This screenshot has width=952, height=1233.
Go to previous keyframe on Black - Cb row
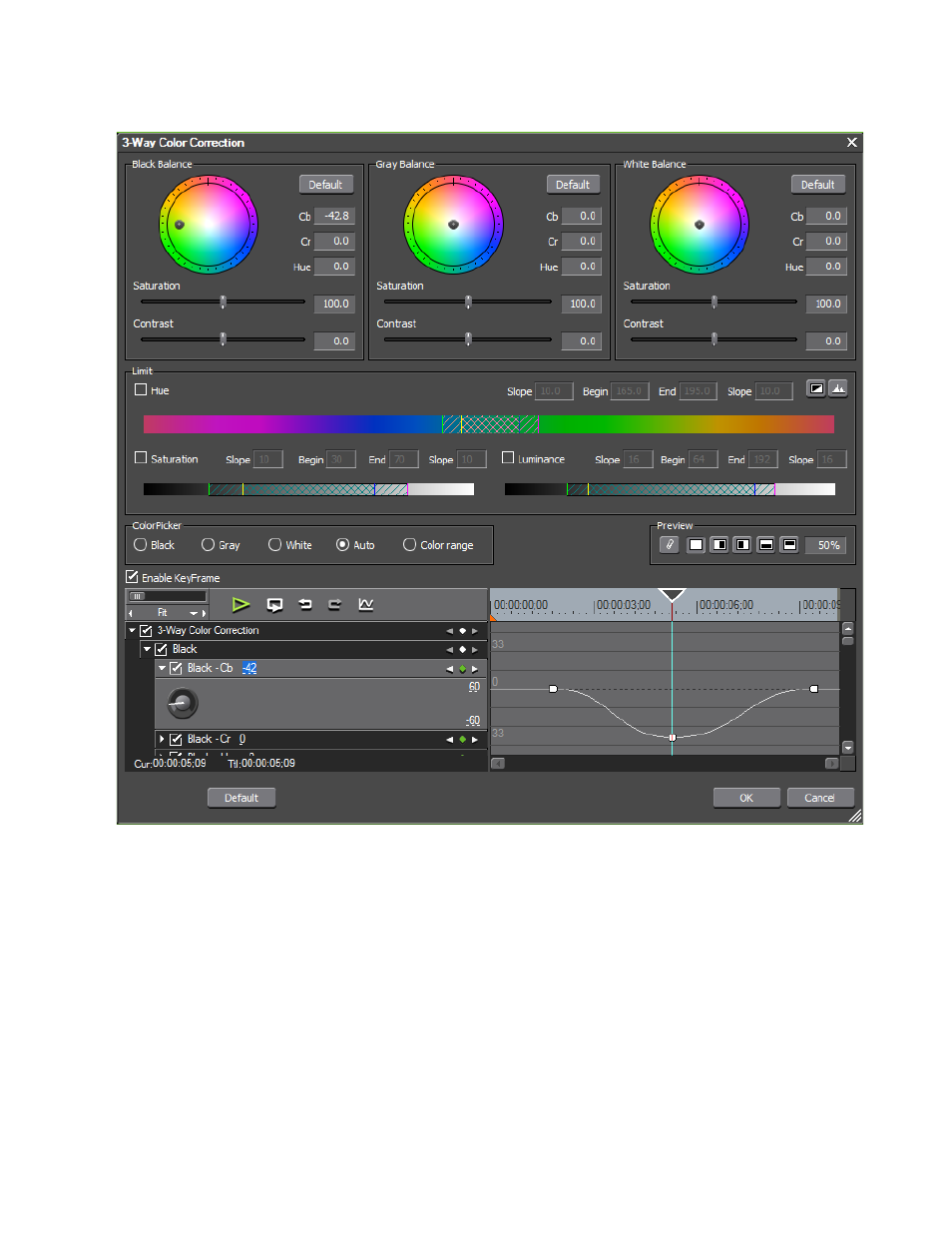coord(449,669)
